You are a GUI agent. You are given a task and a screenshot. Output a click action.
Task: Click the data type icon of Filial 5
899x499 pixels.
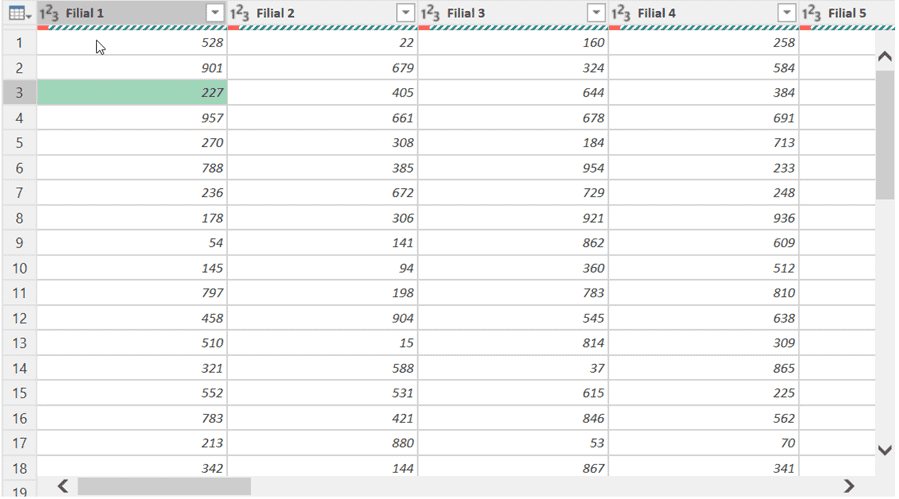pos(811,13)
